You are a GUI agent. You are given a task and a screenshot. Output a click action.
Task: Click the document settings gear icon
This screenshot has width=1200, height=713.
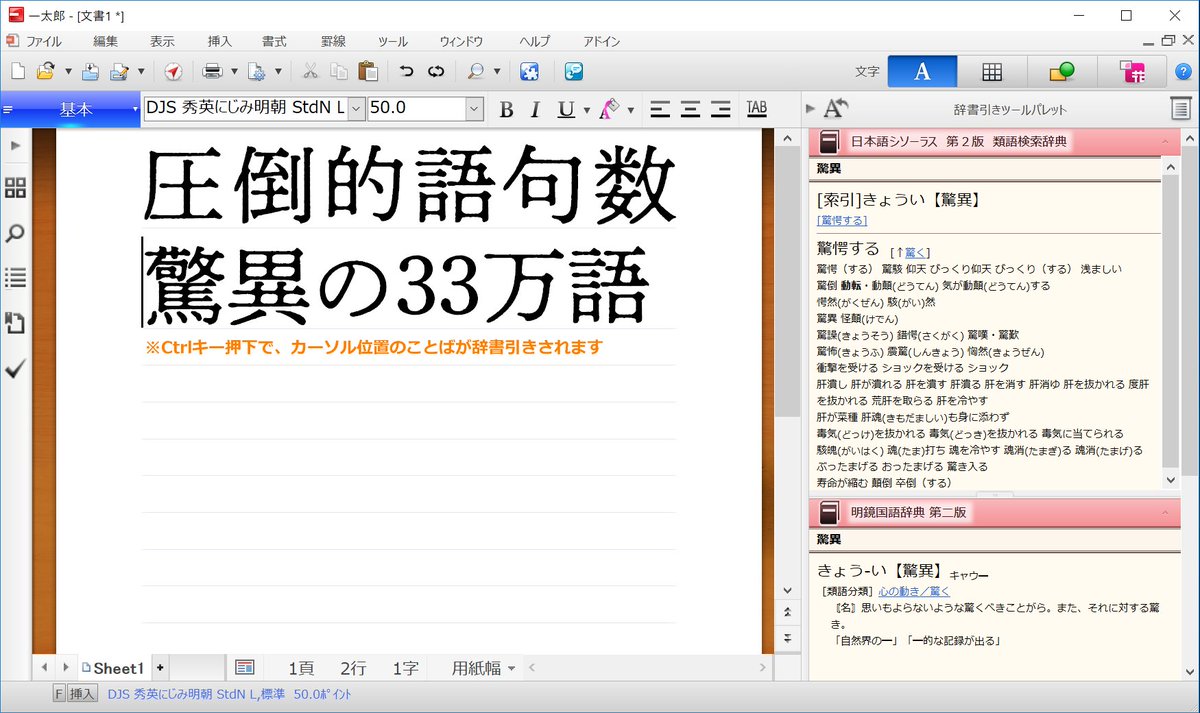click(256, 71)
